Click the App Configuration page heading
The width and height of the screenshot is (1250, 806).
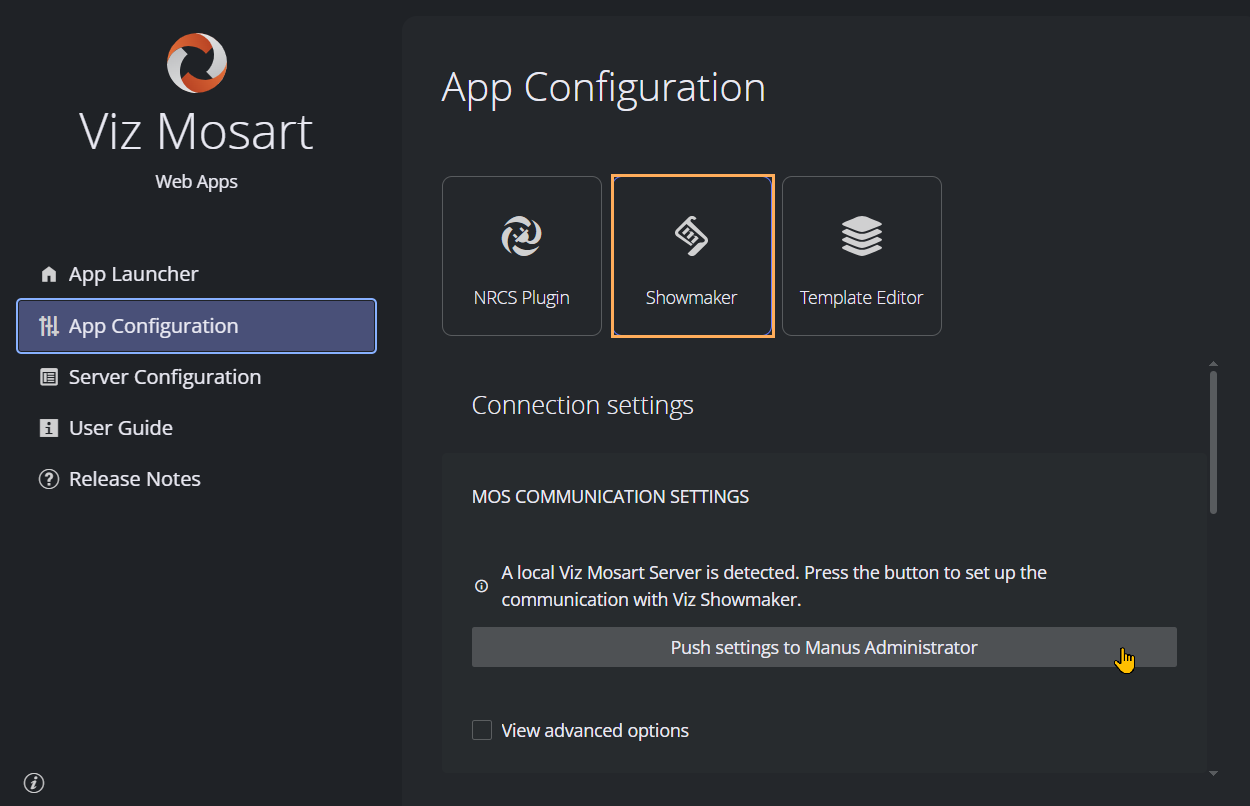pos(604,88)
